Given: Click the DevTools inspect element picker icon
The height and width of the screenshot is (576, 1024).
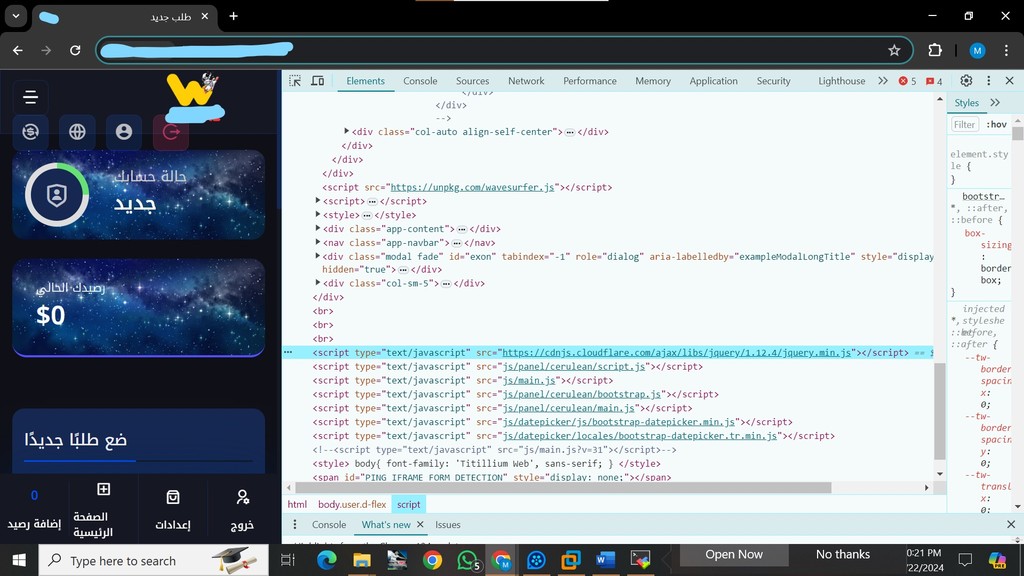Looking at the screenshot, I should (295, 81).
